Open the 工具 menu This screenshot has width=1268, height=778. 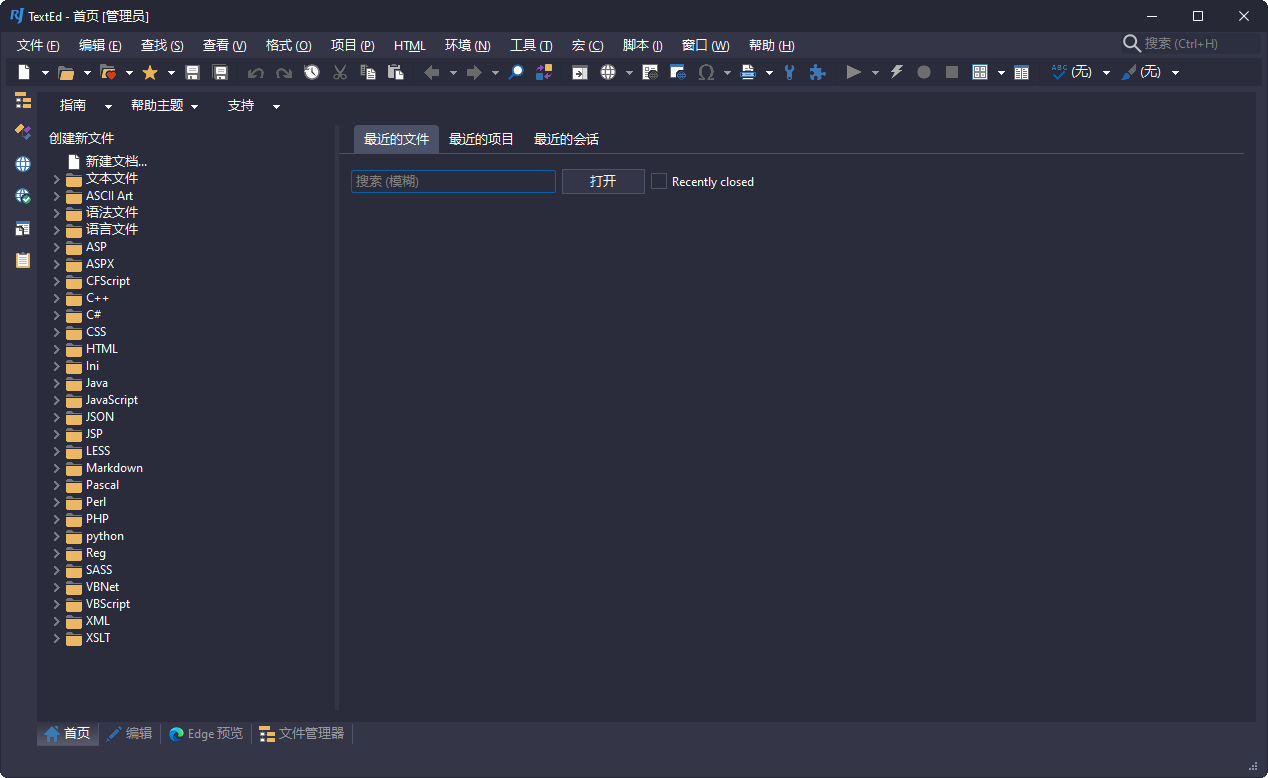(x=530, y=45)
